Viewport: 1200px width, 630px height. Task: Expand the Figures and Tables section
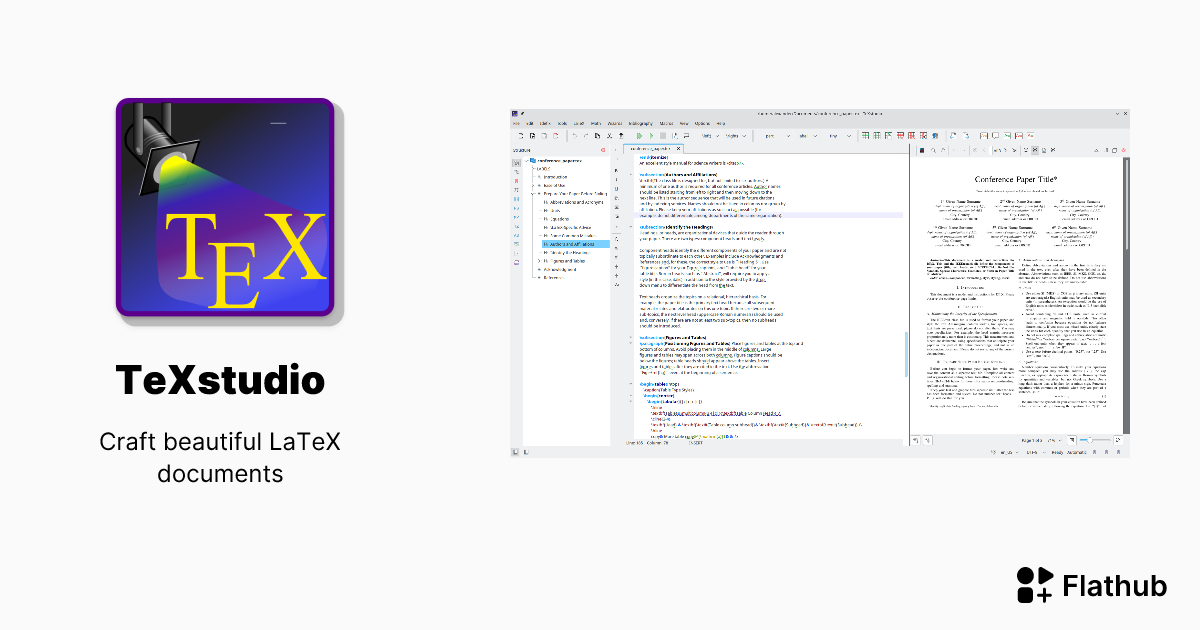pos(539,261)
